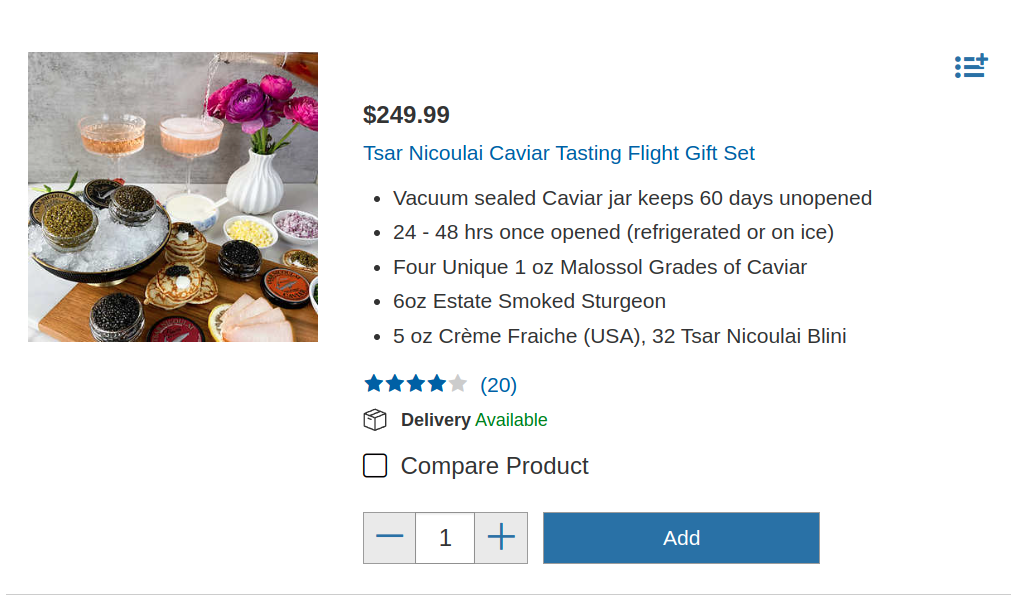Decrease quantity with the minus button
The width and height of the screenshot is (1023, 606).
(390, 538)
